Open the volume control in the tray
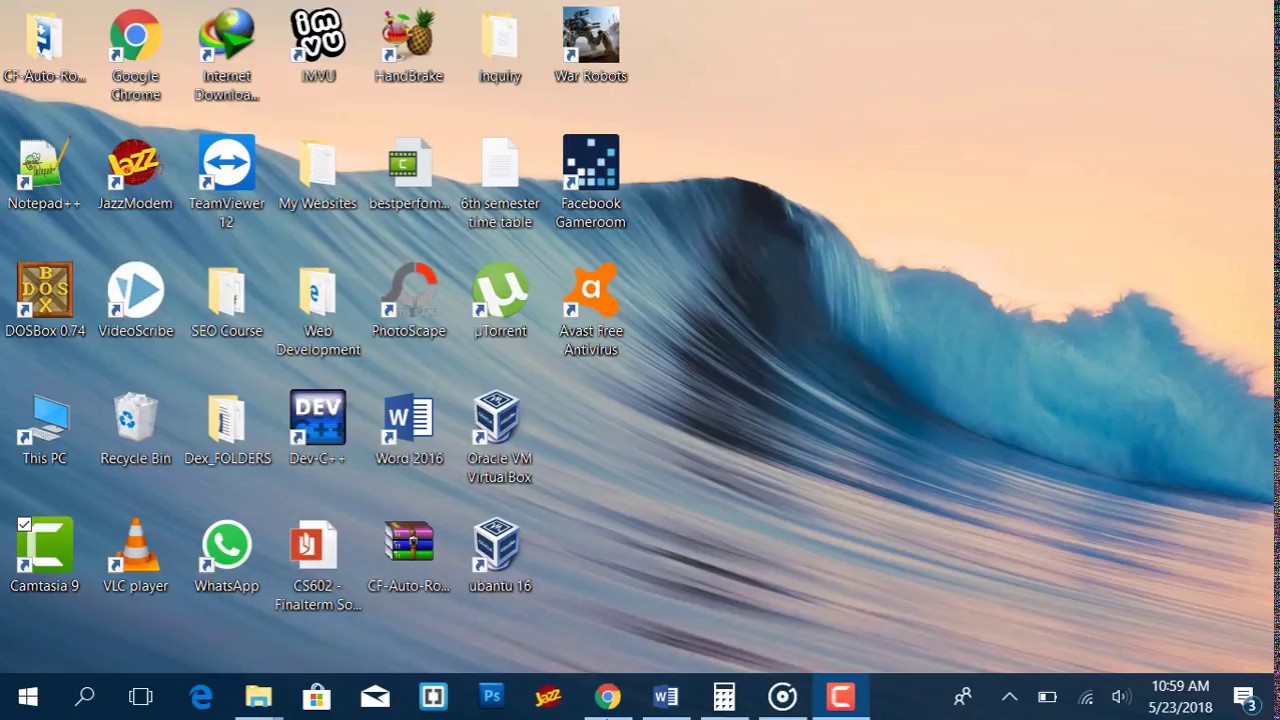The height and width of the screenshot is (720, 1280). [1121, 697]
